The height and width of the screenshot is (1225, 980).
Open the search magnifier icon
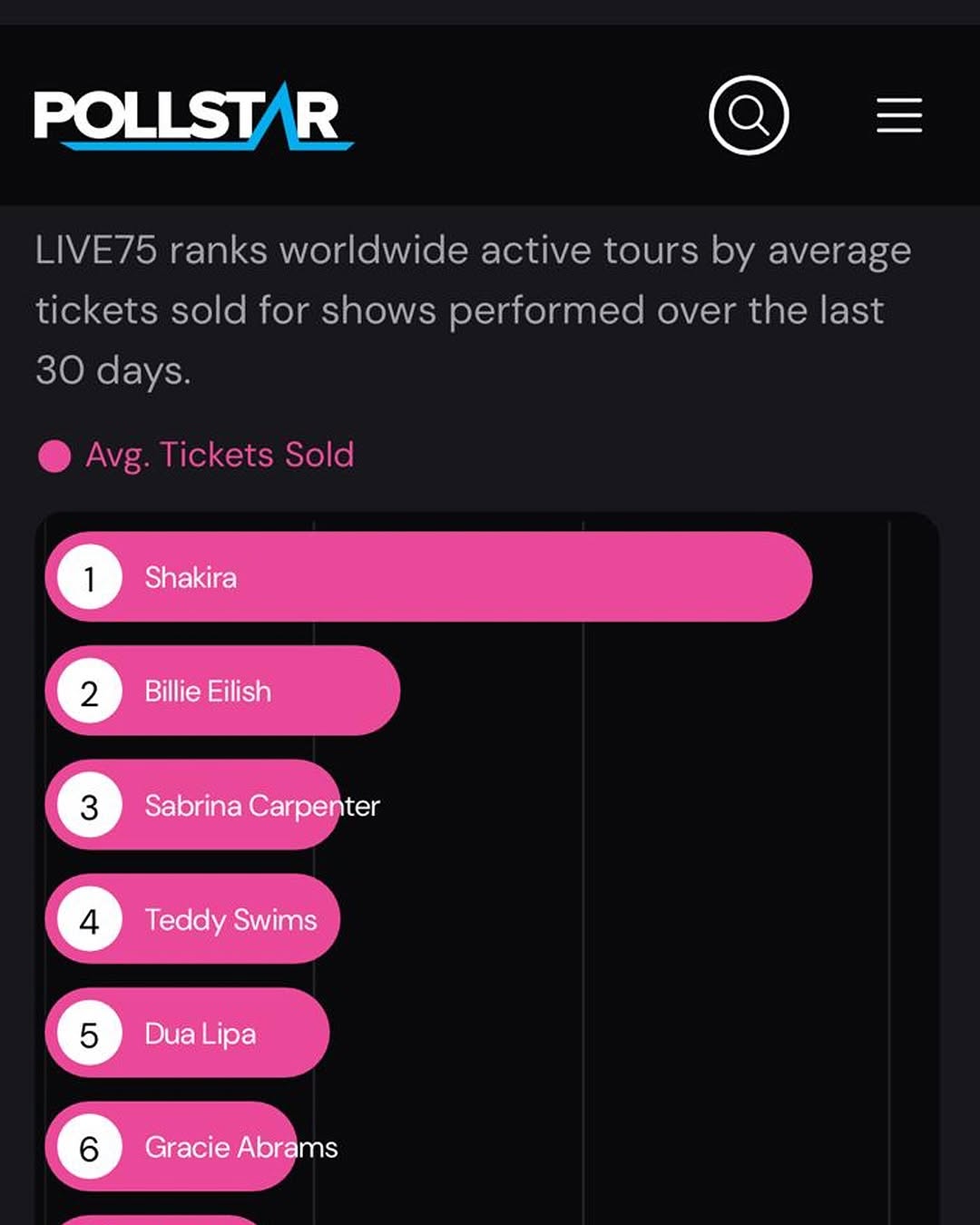click(749, 115)
